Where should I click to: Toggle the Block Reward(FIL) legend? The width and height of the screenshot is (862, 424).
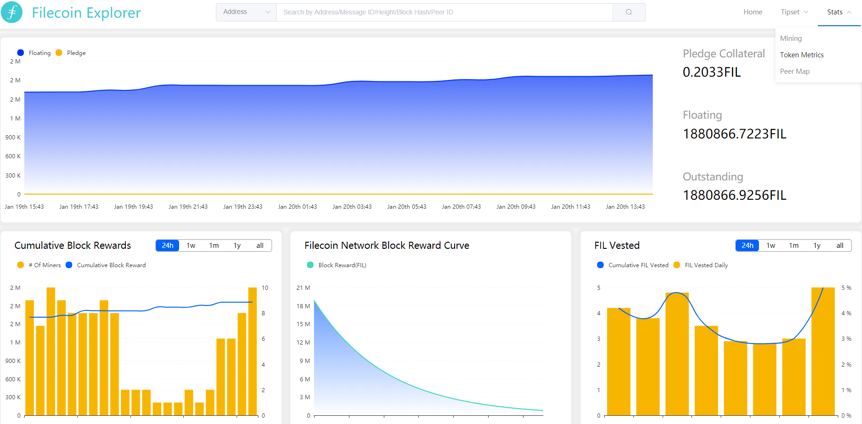[336, 265]
